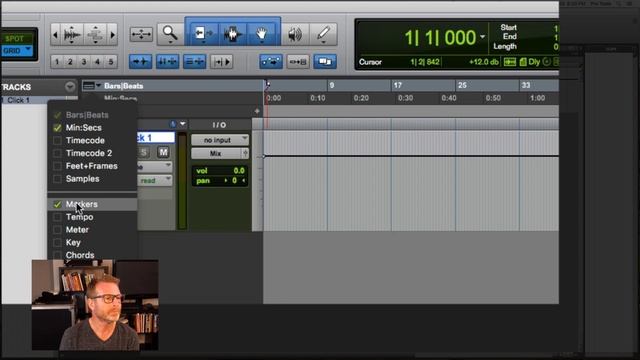This screenshot has height=360, width=640.
Task: Select the Zoomer magnifying glass tool
Action: tap(170, 34)
